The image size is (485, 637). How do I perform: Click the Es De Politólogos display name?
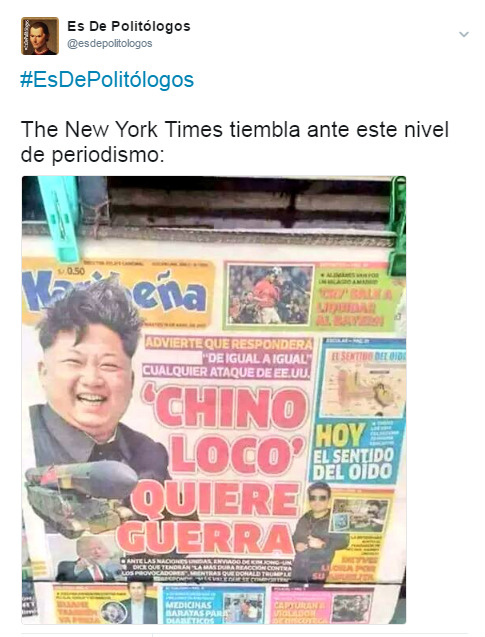point(129,26)
